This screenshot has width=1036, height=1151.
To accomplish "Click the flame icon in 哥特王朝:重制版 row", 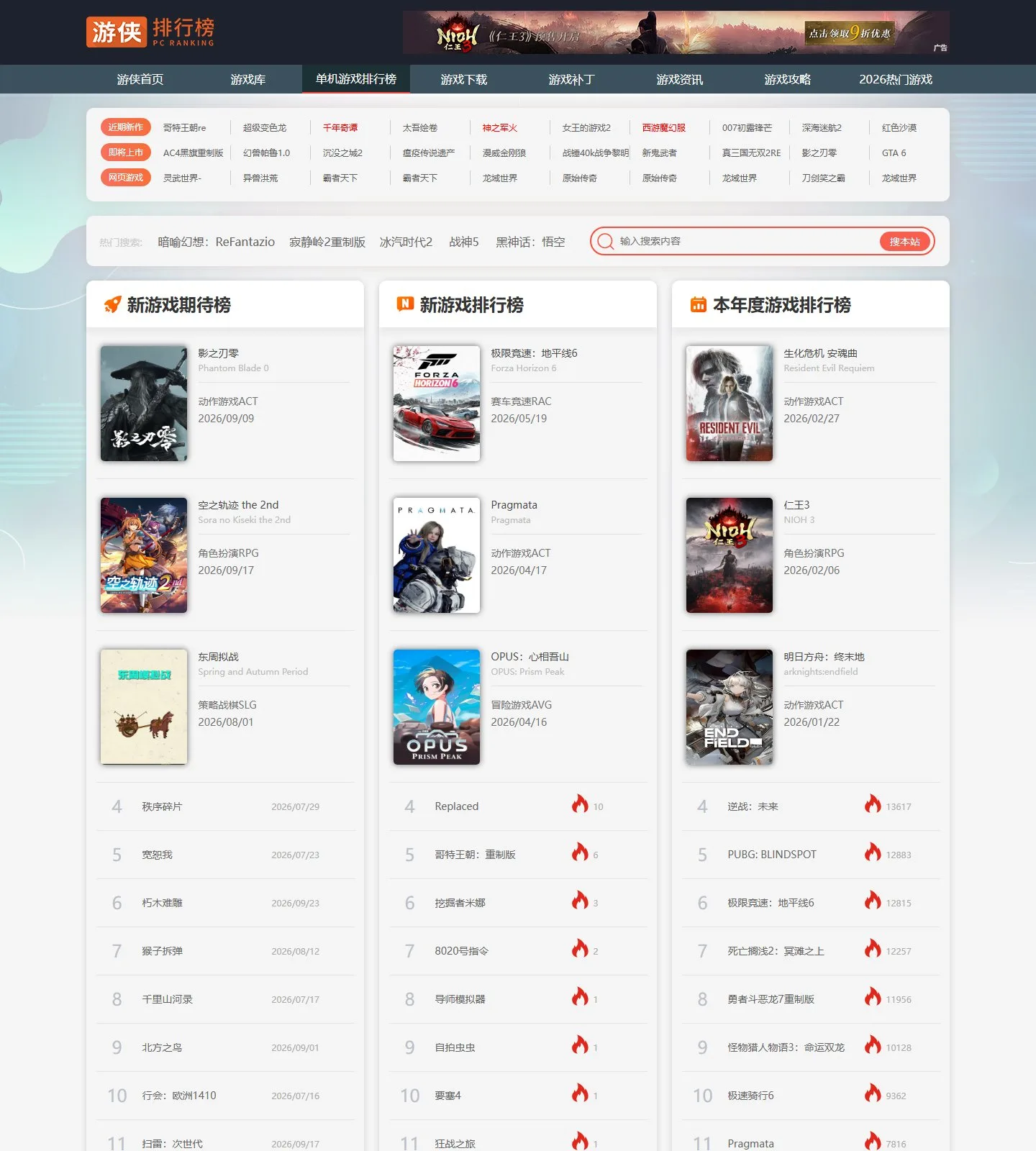I will (x=580, y=852).
